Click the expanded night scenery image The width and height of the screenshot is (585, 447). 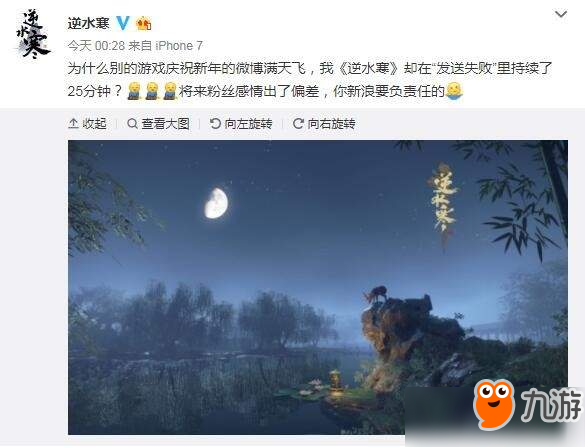318,287
